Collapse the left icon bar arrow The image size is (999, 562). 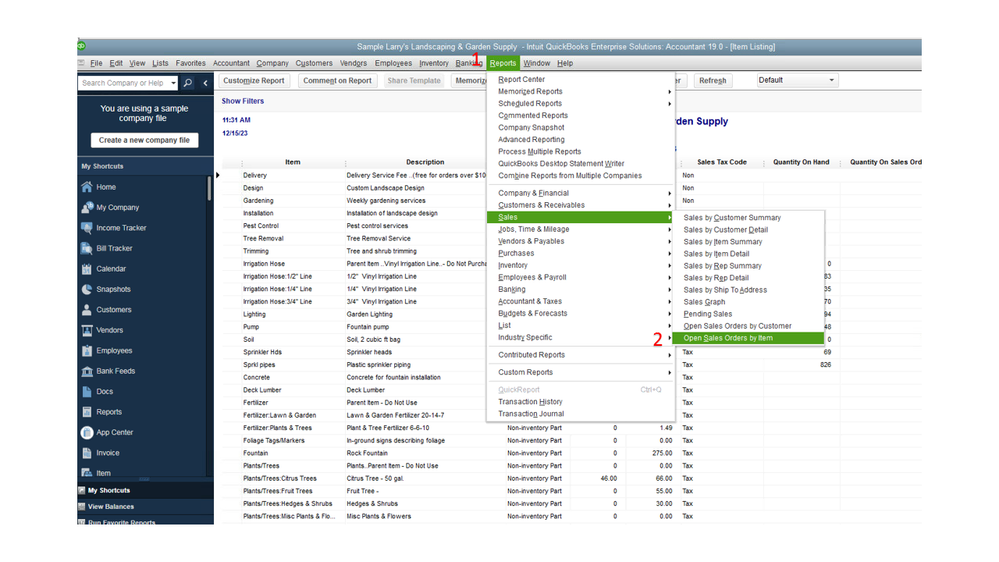205,83
